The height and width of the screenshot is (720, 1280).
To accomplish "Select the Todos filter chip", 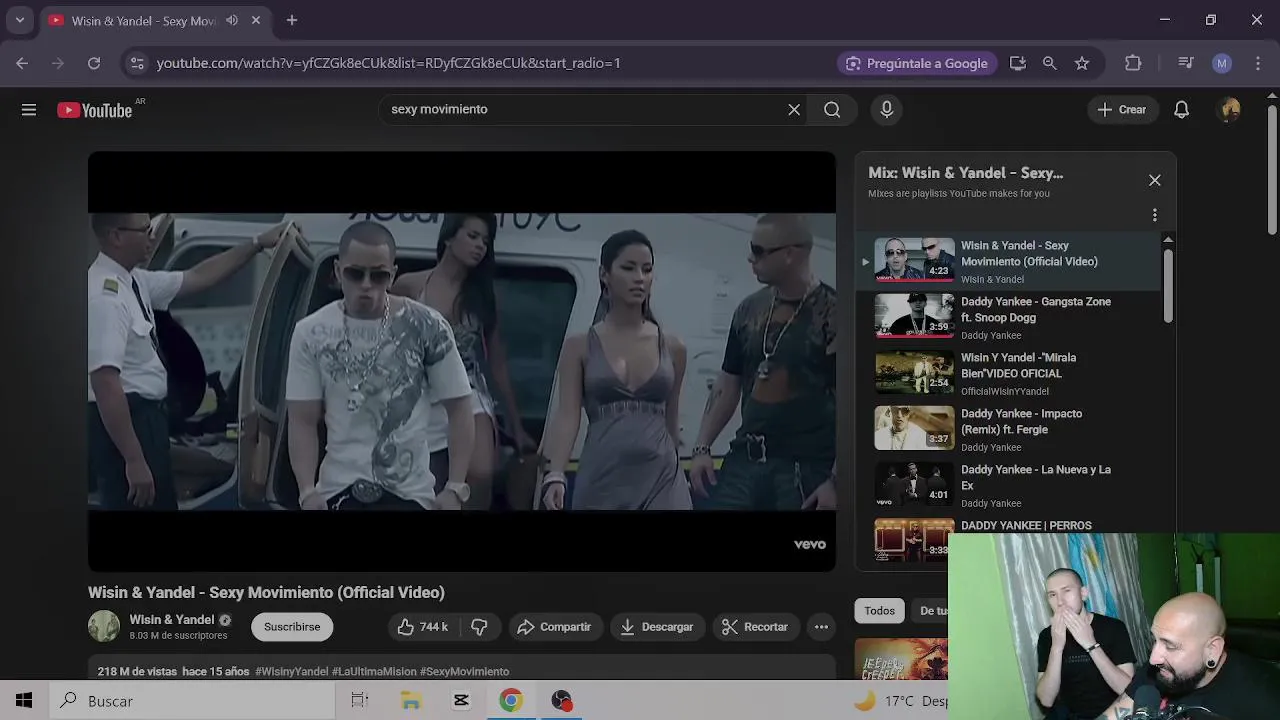I will [x=880, y=611].
